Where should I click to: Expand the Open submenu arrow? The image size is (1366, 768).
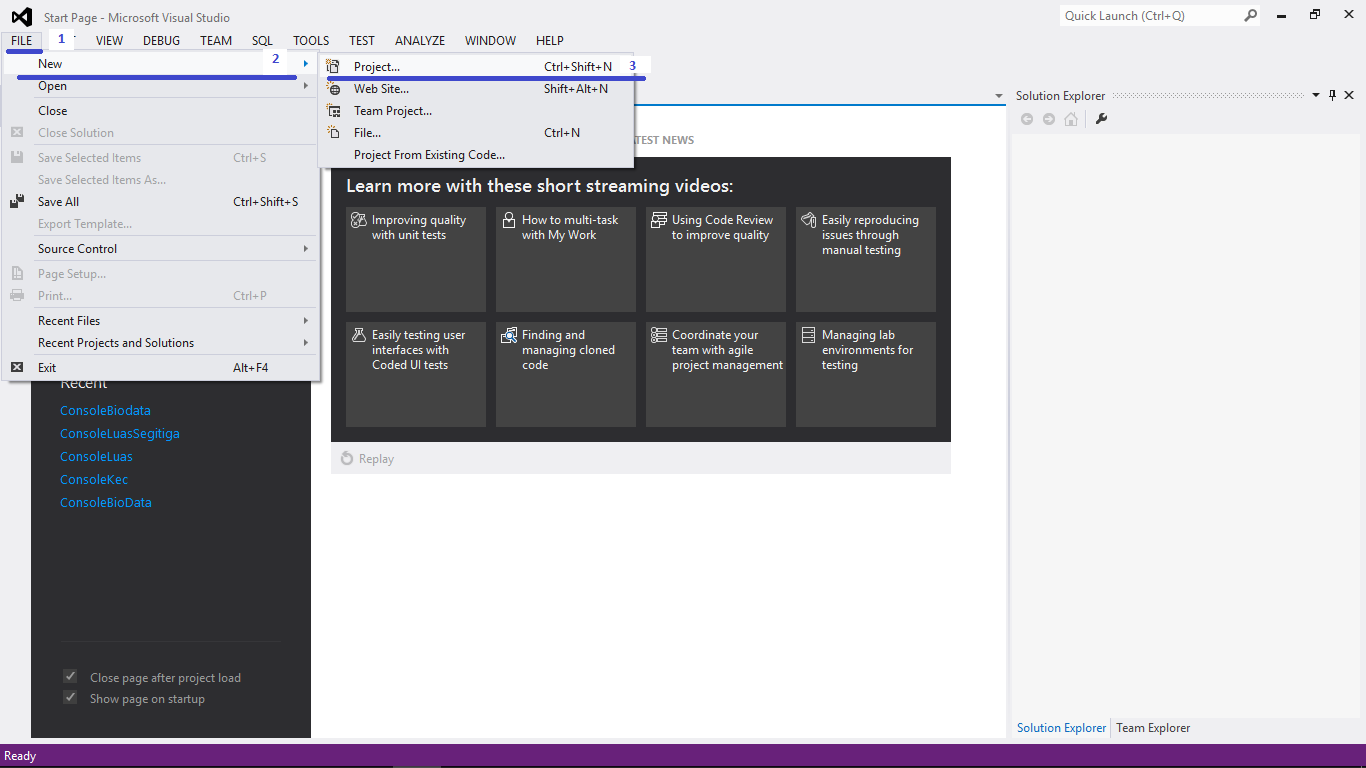(305, 86)
